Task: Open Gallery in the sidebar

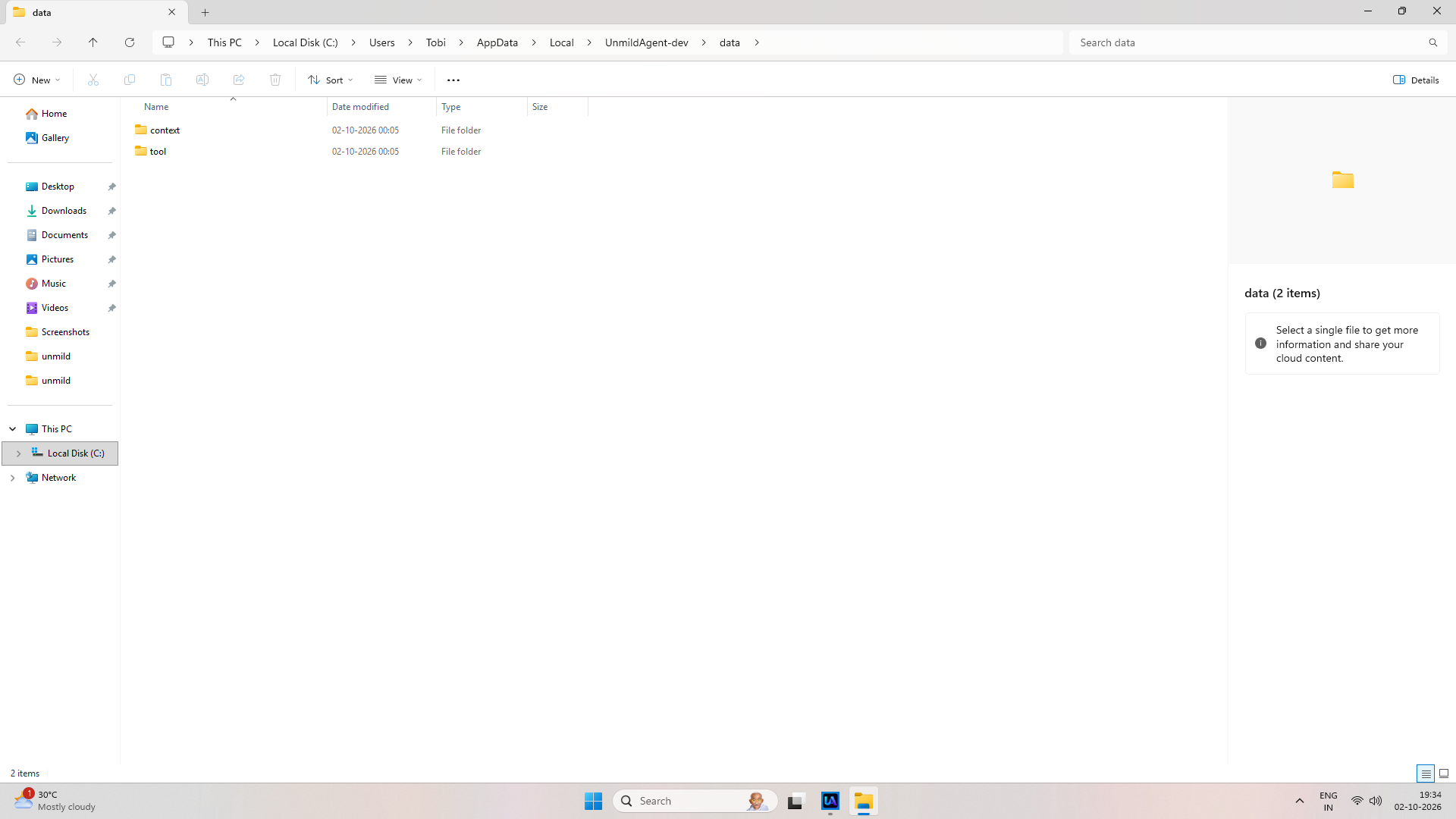Action: pos(55,138)
